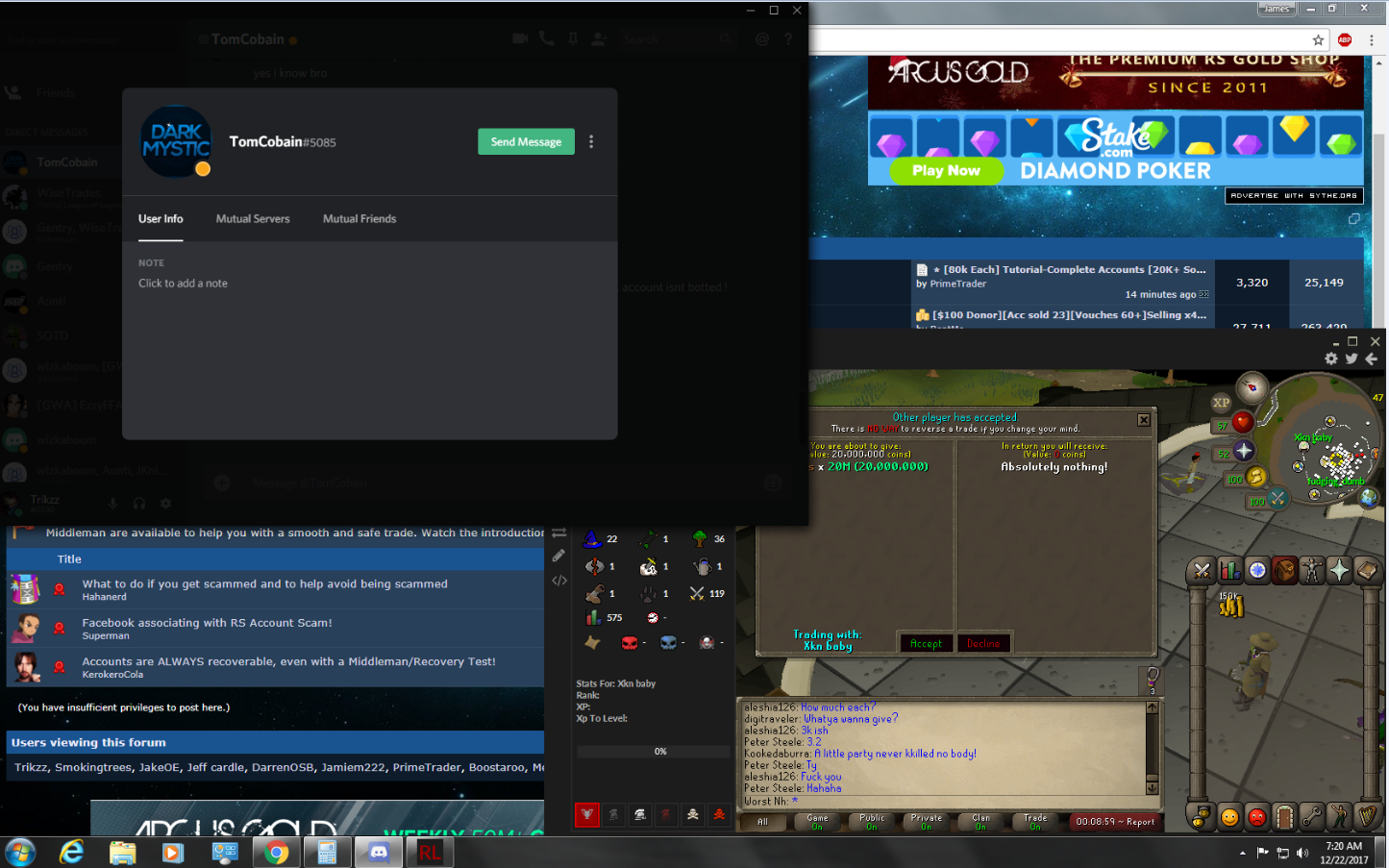Open the Friends List smiley tab

pos(1229,817)
